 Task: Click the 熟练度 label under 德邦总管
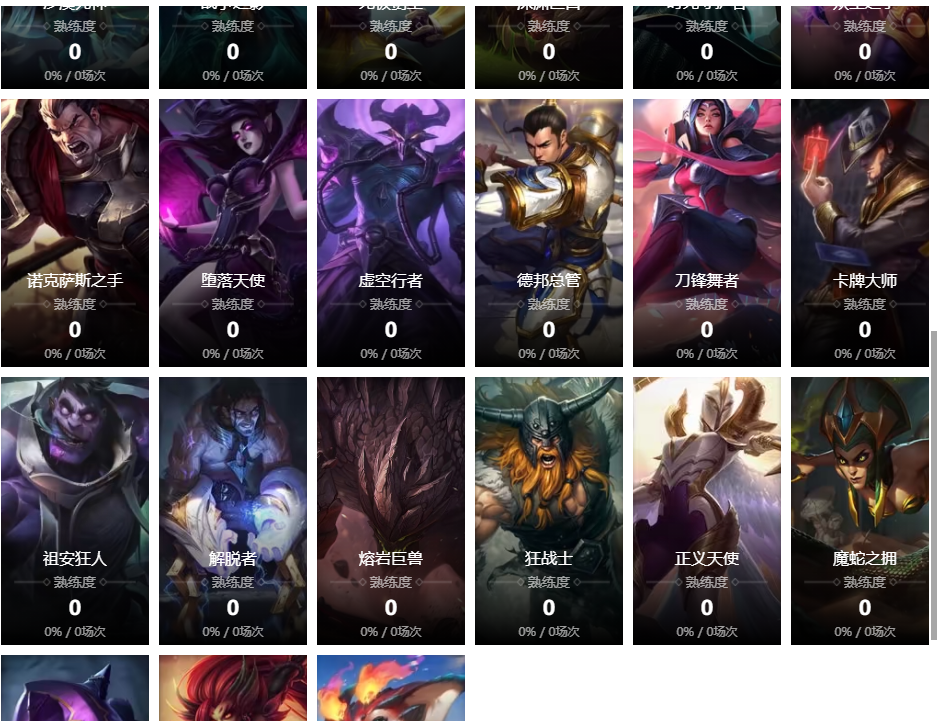549,304
